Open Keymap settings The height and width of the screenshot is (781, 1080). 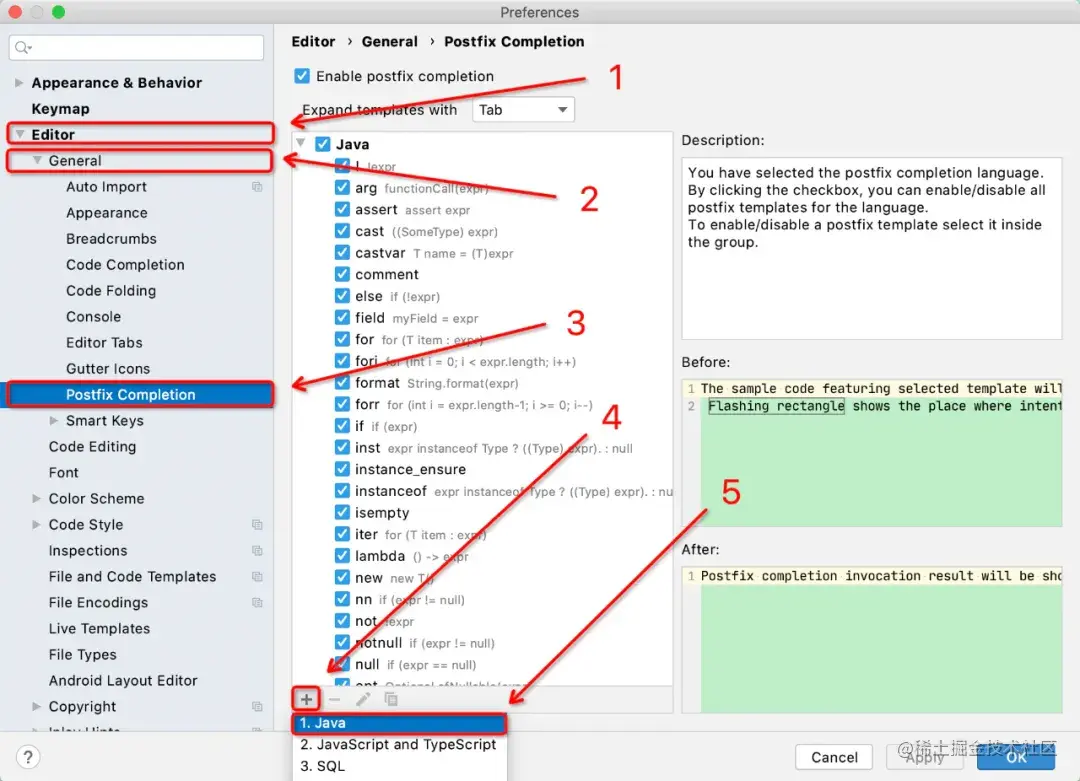pos(61,109)
